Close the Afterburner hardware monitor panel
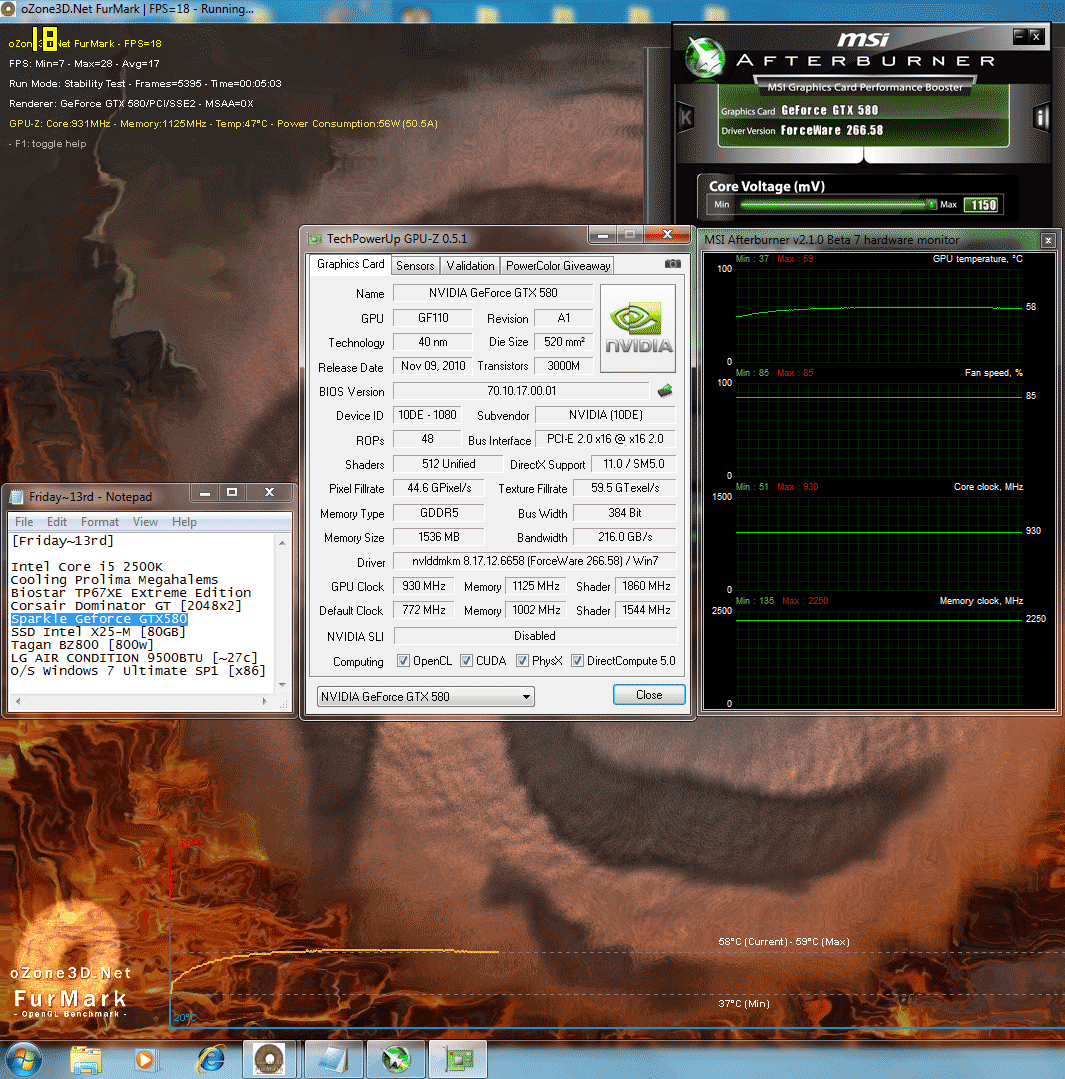The image size is (1065, 1079). 1048,240
